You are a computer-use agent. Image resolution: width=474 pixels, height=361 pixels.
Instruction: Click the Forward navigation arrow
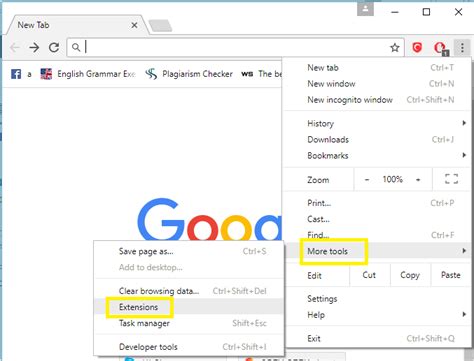[34, 48]
